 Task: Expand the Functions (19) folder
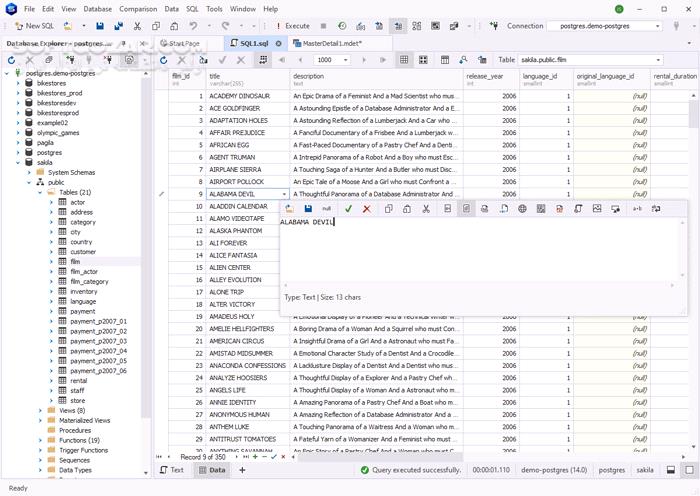tap(40, 440)
